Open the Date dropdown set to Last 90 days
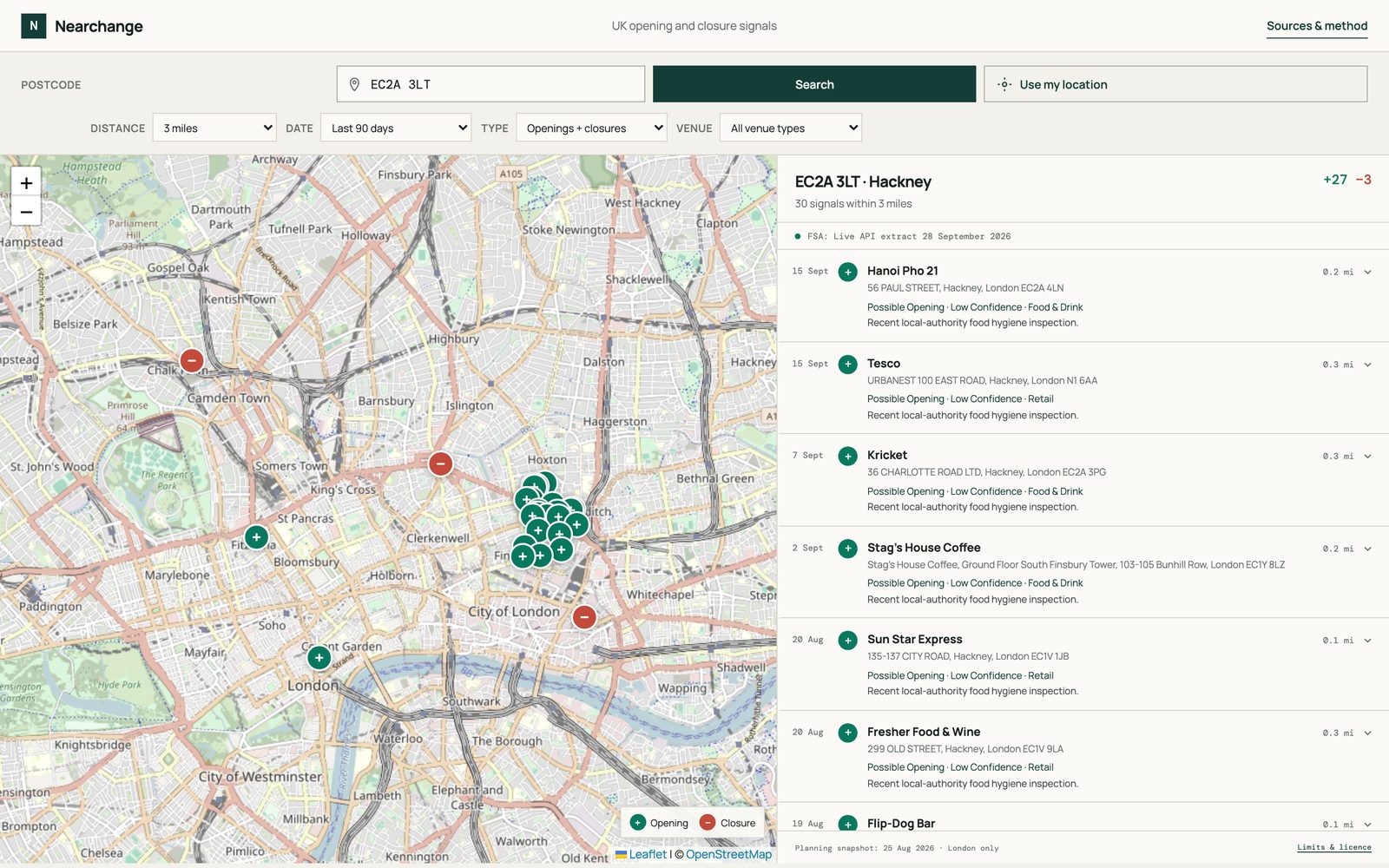This screenshot has width=1389, height=868. pos(396,128)
